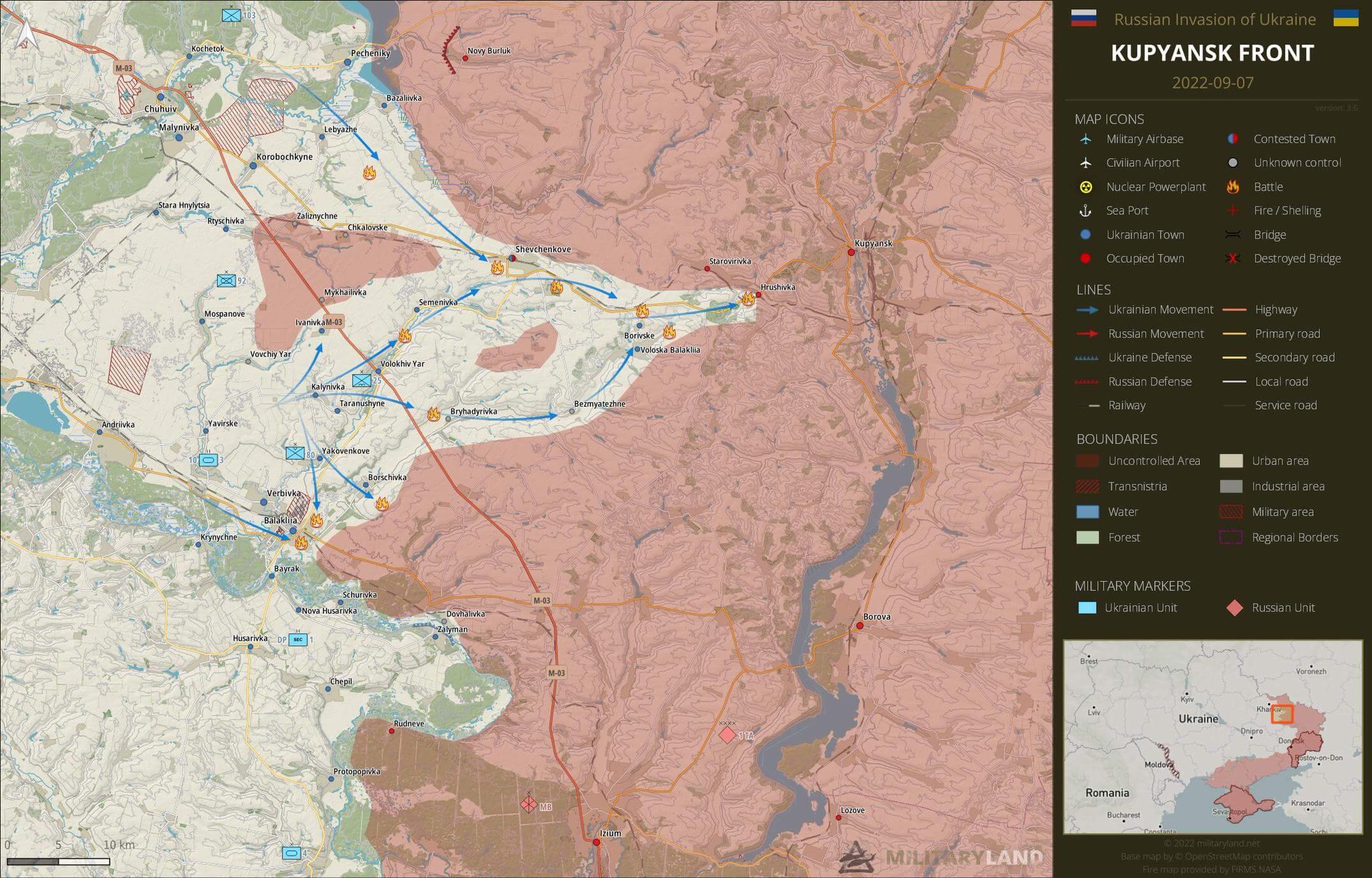1372x878 pixels.
Task: Click the Russian Unit legend diamond swatch
Action: [1234, 608]
